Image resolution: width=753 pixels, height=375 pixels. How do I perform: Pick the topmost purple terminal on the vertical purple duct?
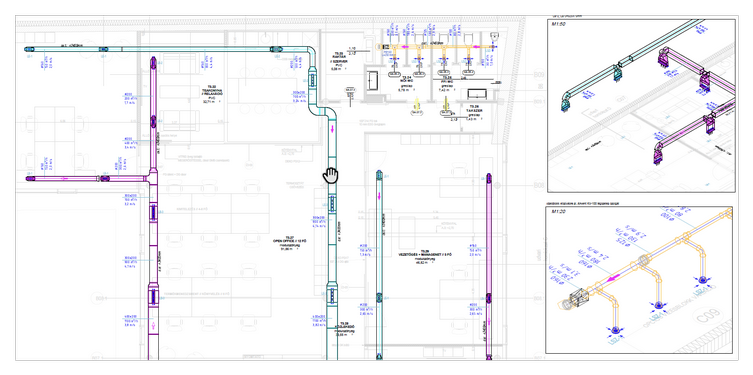(153, 63)
